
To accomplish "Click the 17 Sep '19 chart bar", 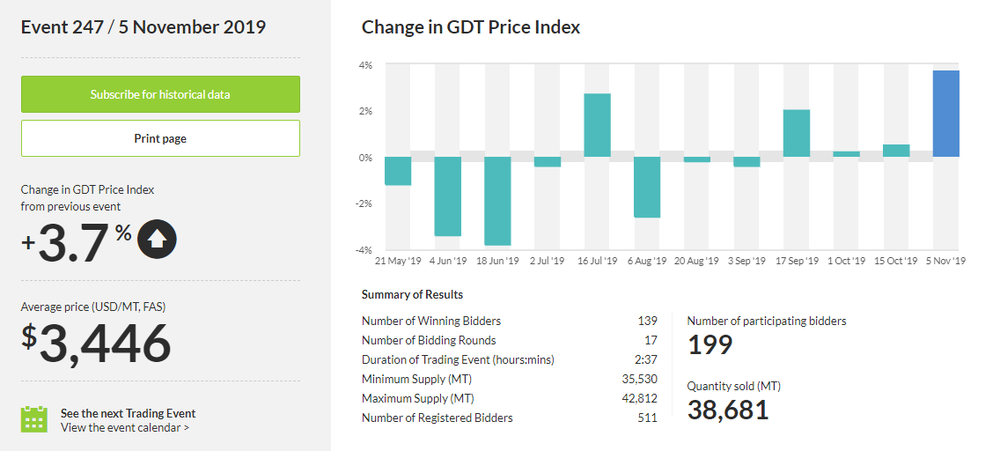I will (796, 133).
